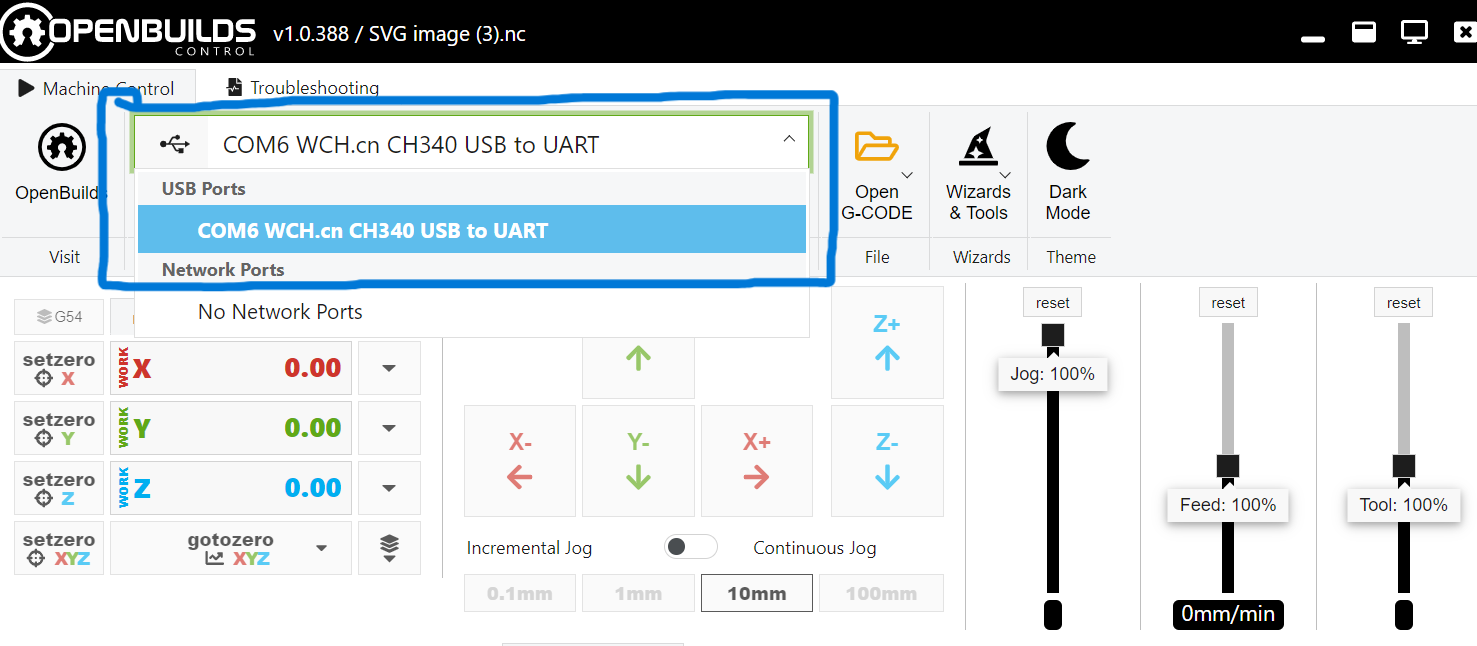Viewport: 1477px width, 646px height.
Task: Click the Network Ports group header
Action: pyautogui.click(x=223, y=270)
